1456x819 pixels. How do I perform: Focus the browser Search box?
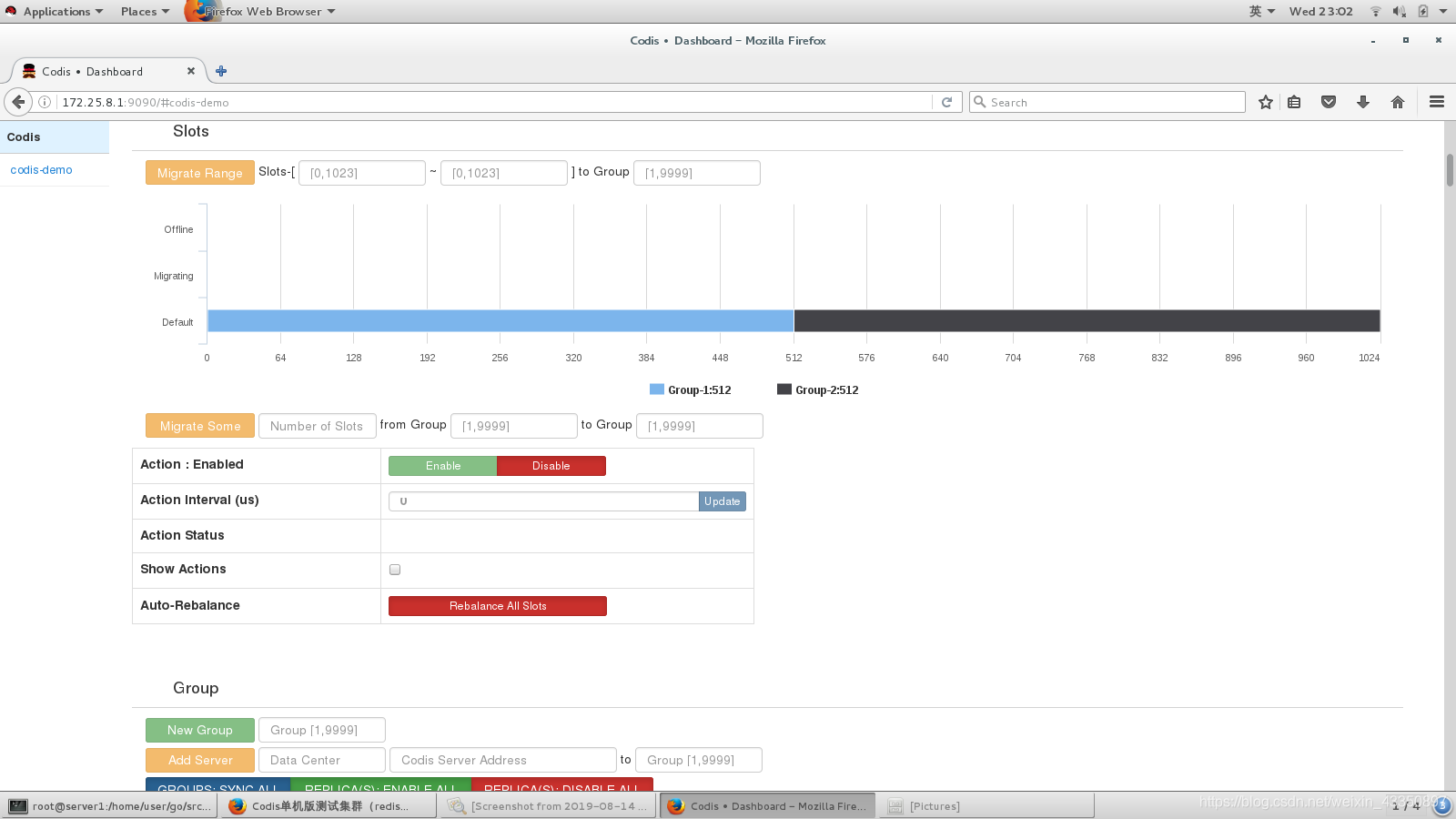(x=1107, y=102)
